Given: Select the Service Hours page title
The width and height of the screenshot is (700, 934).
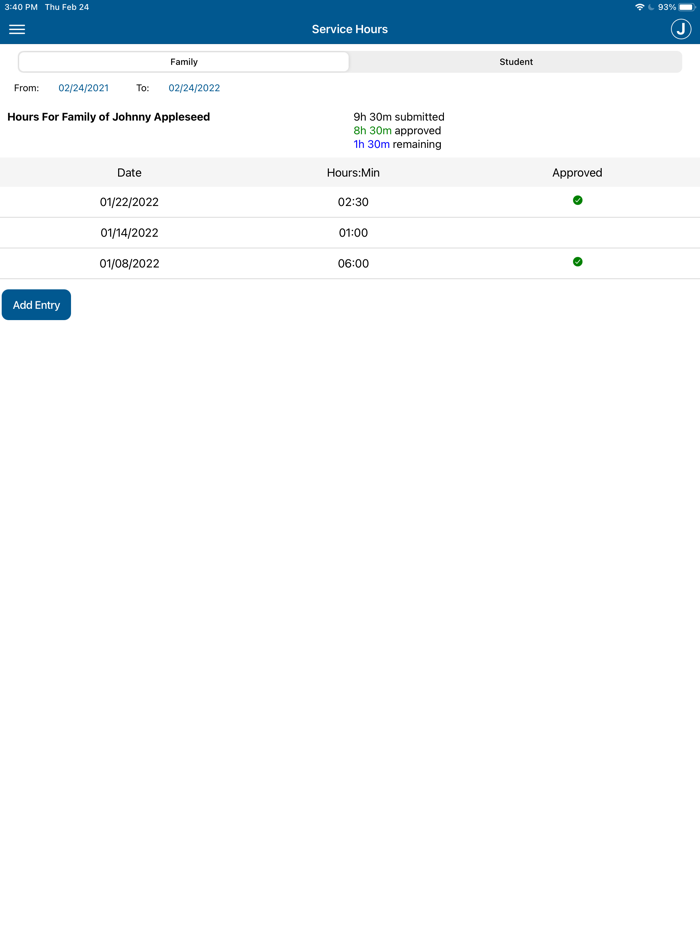Looking at the screenshot, I should tap(350, 29).
